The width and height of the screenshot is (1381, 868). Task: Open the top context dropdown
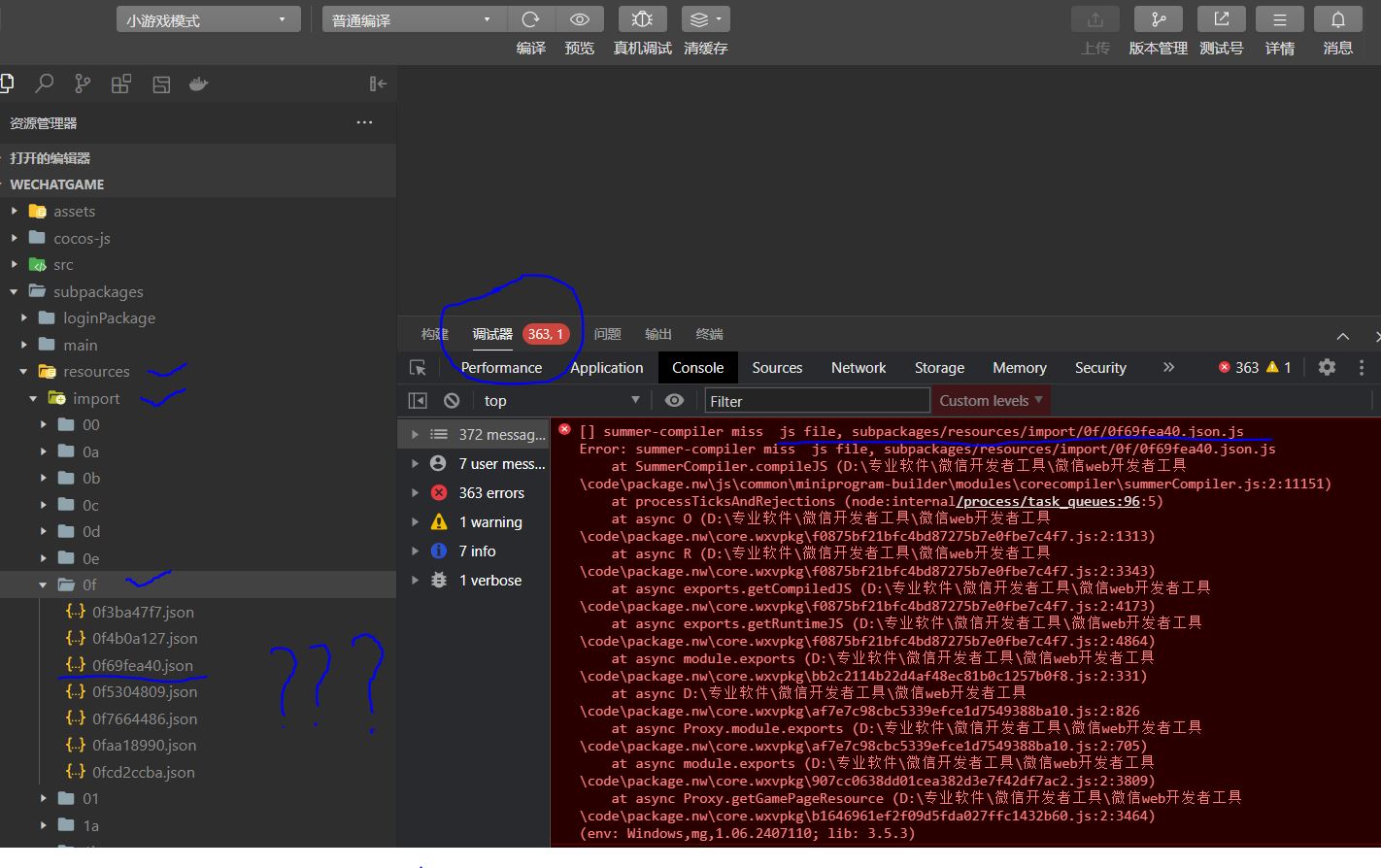click(562, 401)
